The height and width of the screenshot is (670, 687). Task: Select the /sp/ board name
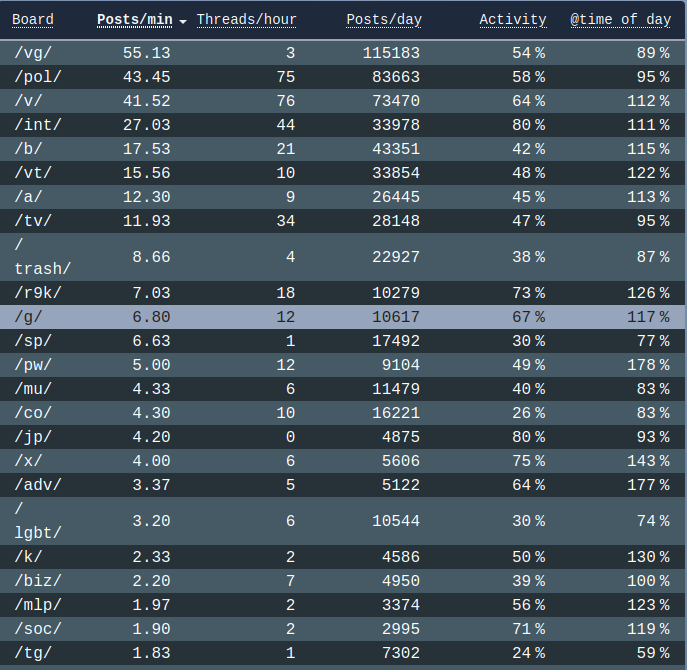(x=33, y=341)
